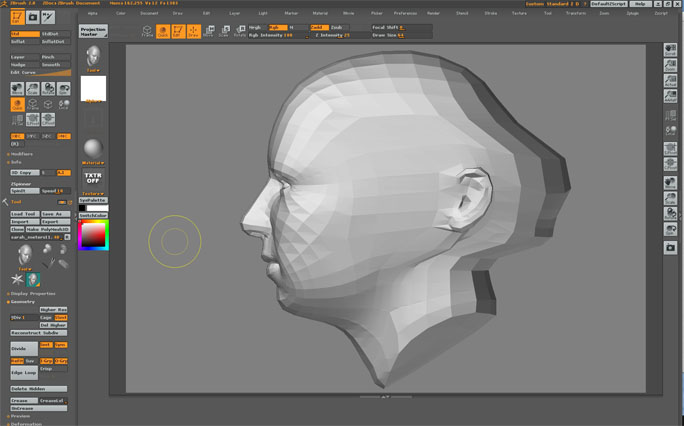Toggle the Draw icon in top shelf
Image resolution: width=684 pixels, height=426 pixels.
coord(194,31)
